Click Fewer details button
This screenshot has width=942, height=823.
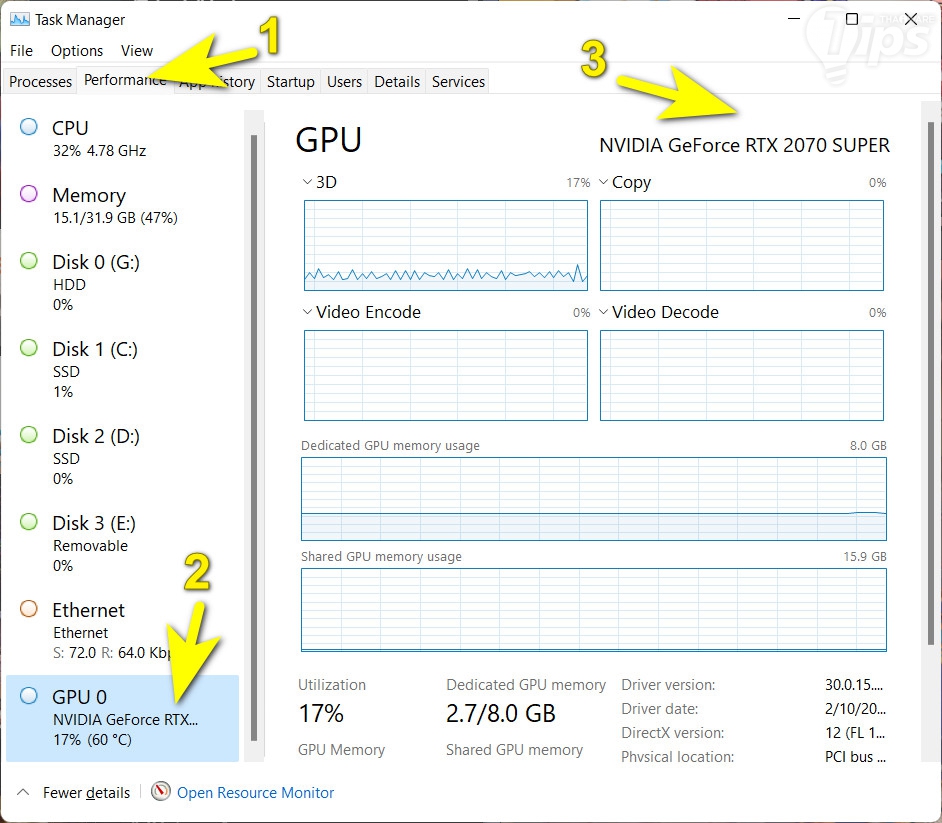tap(86, 792)
